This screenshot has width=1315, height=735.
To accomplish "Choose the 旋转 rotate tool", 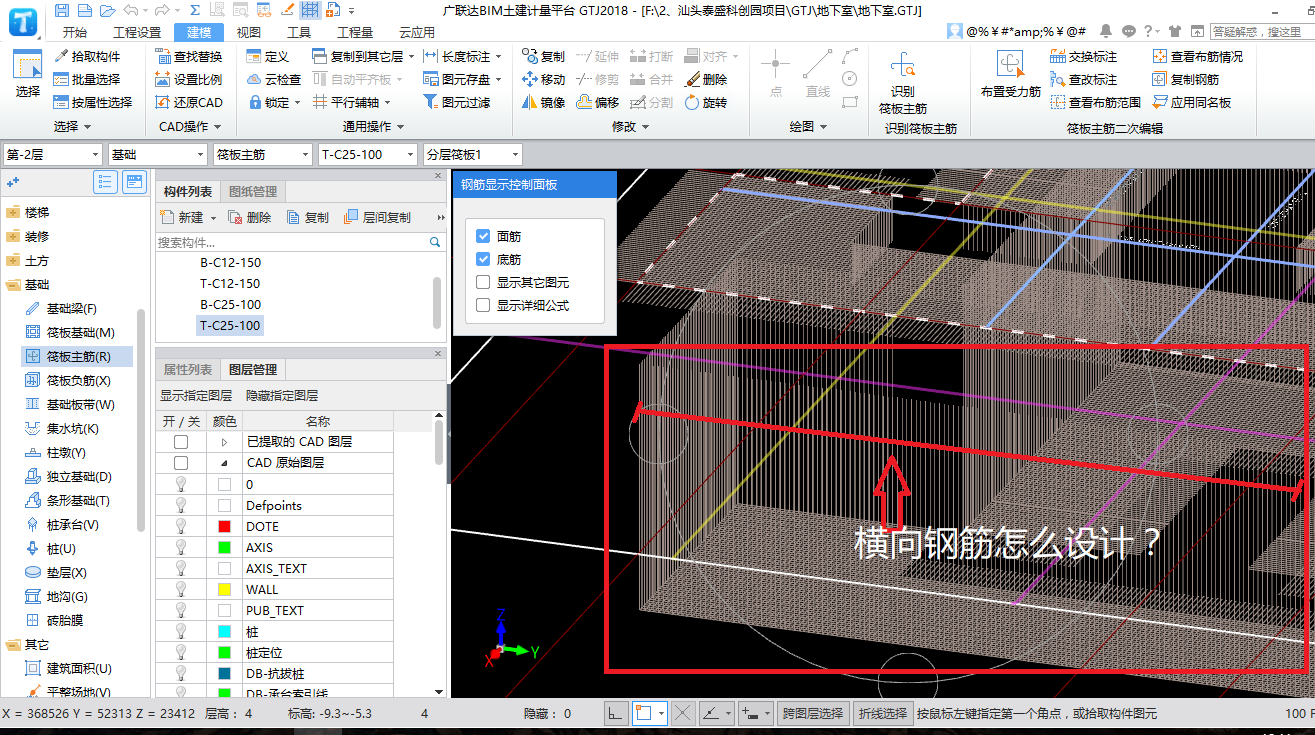I will point(706,102).
